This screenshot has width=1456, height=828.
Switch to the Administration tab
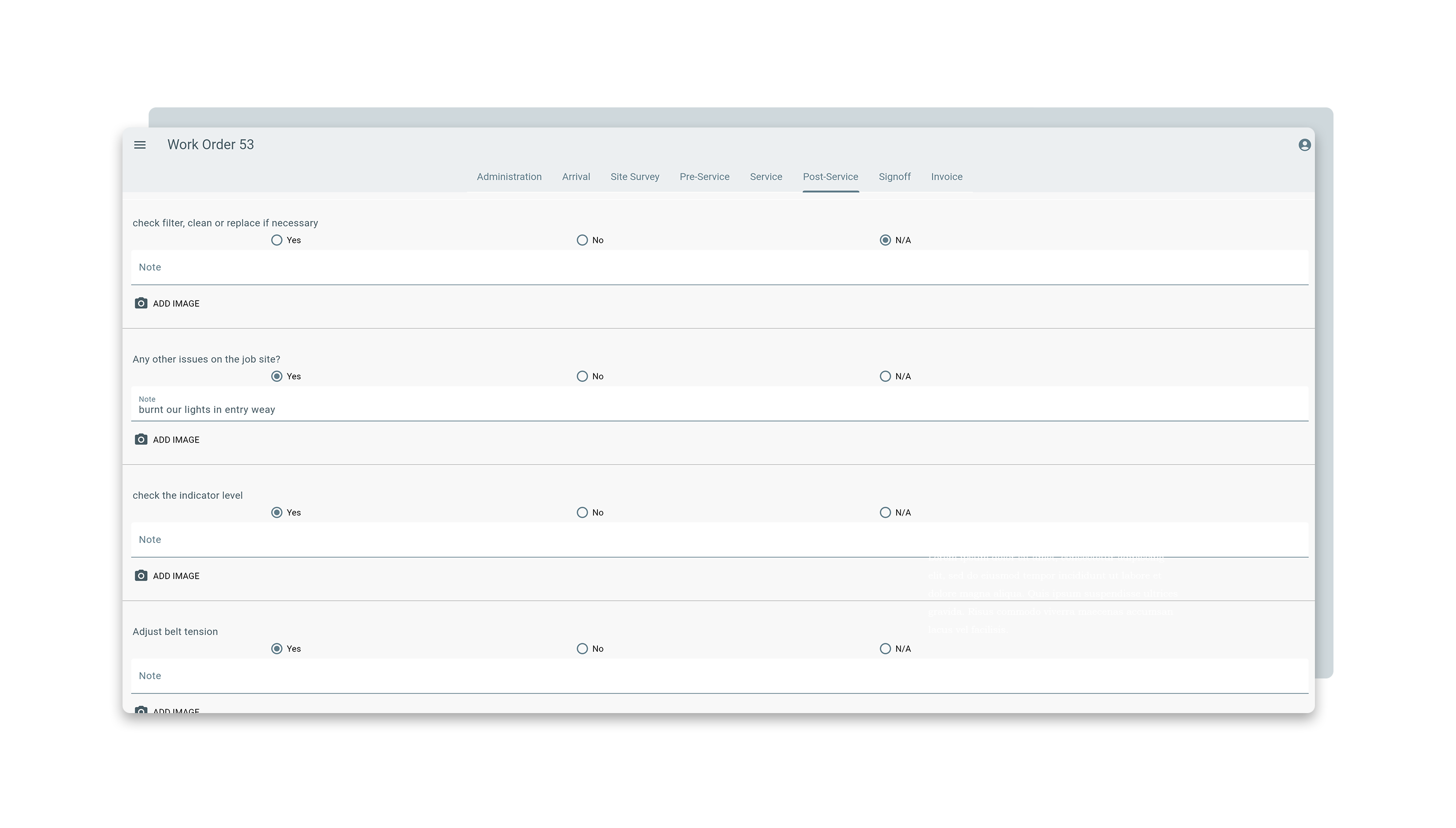509,177
